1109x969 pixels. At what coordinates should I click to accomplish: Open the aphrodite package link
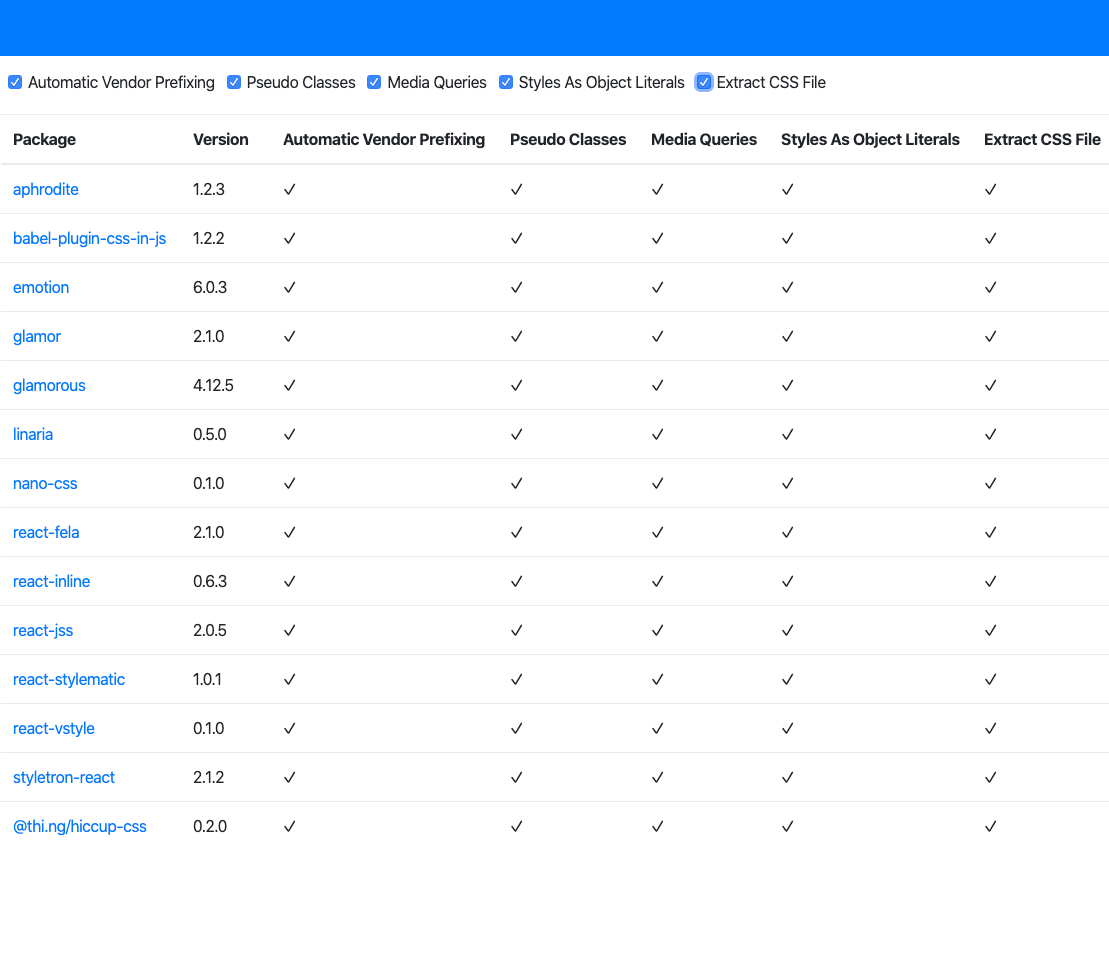[46, 189]
